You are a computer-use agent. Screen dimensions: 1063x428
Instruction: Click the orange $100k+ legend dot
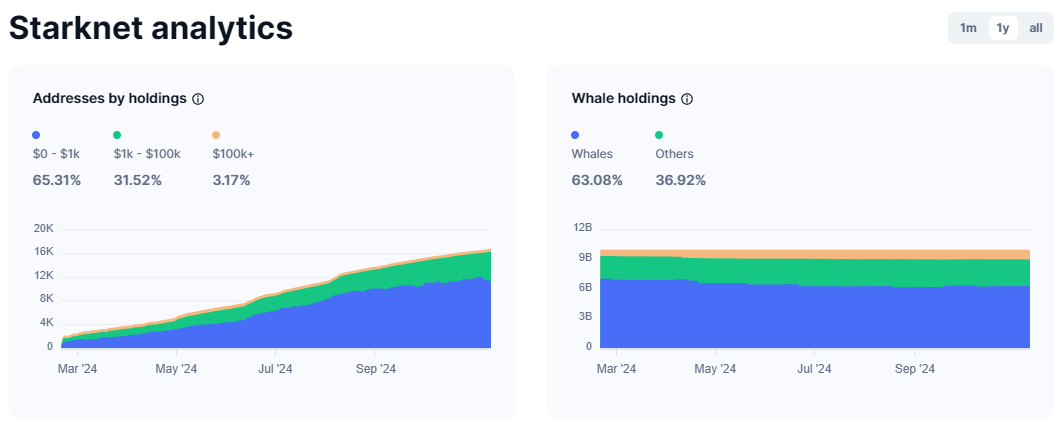point(216,135)
